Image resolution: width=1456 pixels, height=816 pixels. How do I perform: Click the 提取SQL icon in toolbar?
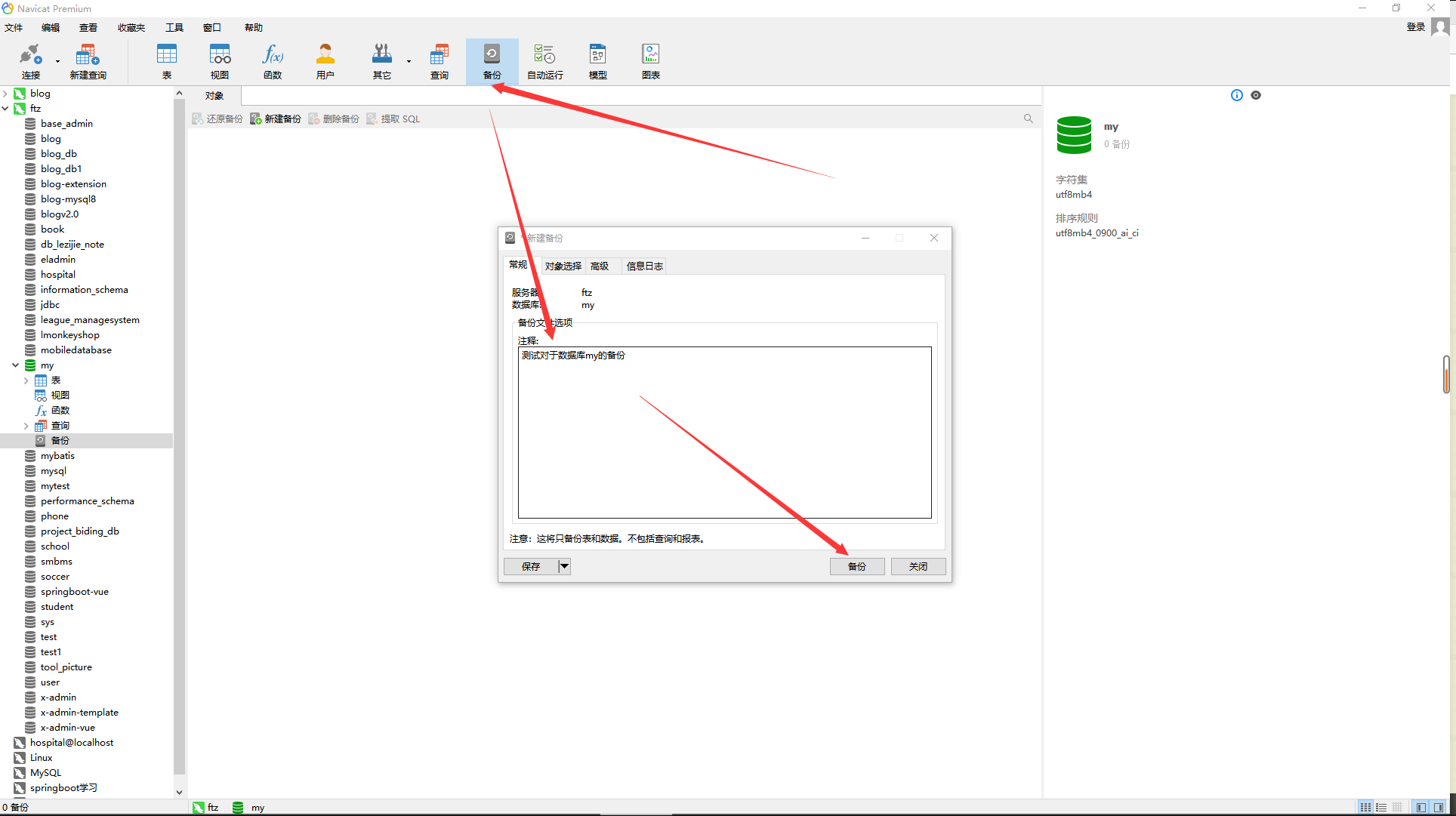(x=393, y=119)
